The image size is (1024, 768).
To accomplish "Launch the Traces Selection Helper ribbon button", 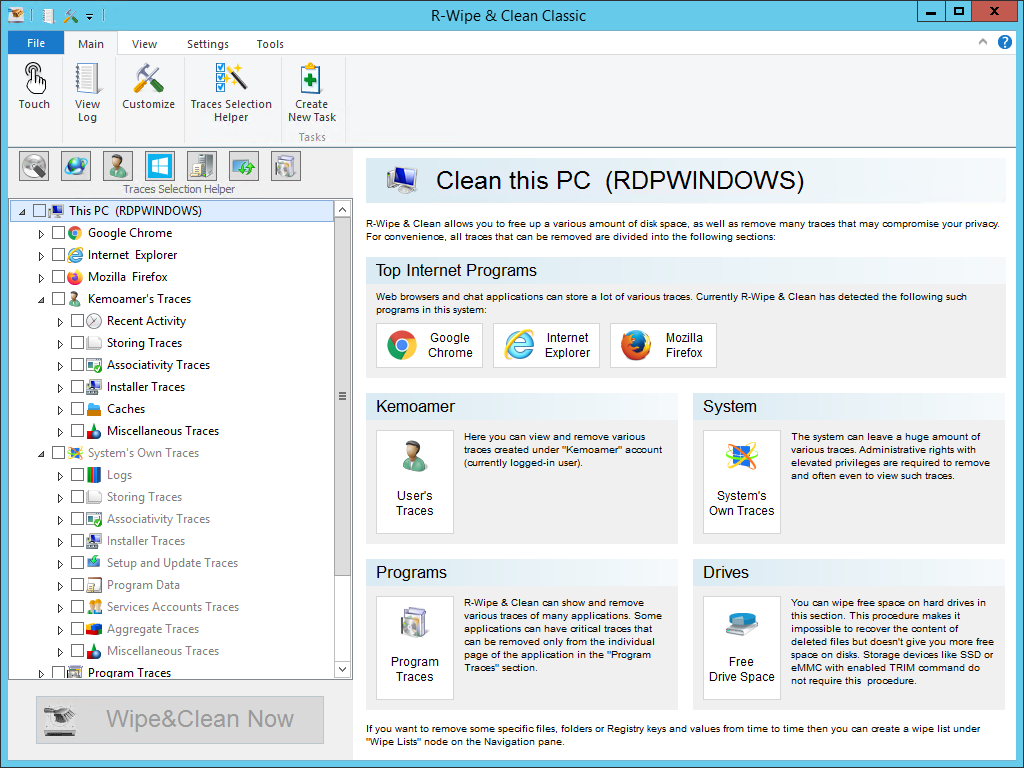I will click(x=231, y=93).
